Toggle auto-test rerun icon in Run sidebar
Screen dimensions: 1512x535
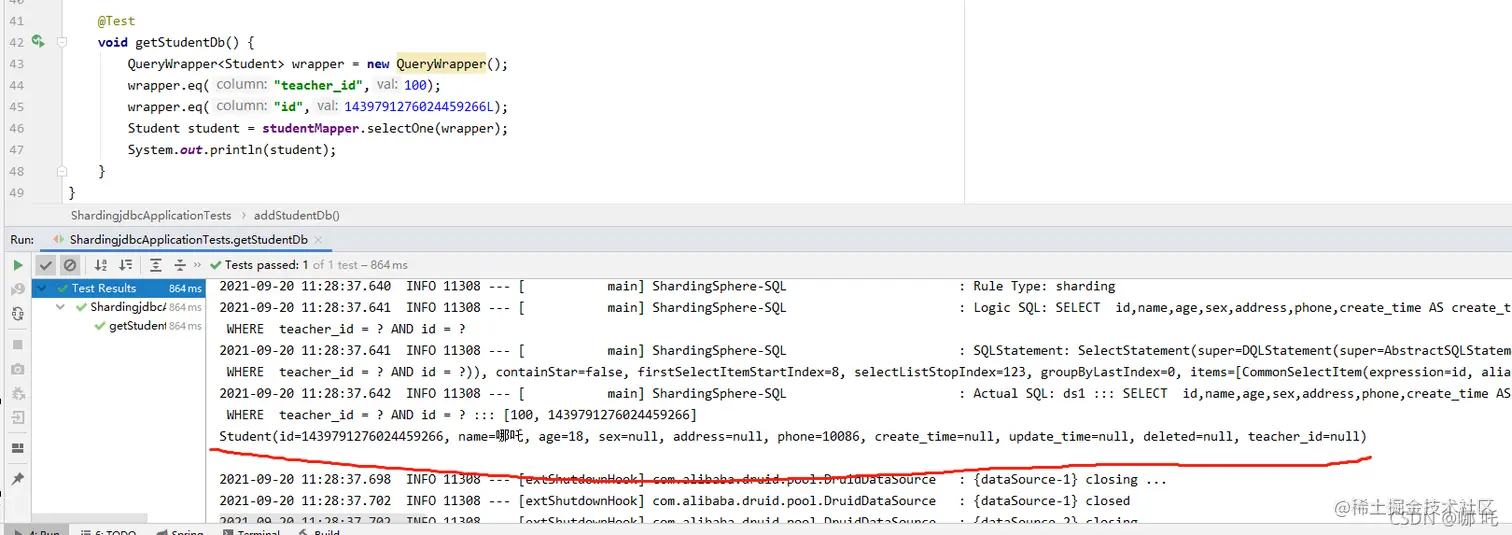tap(17, 313)
